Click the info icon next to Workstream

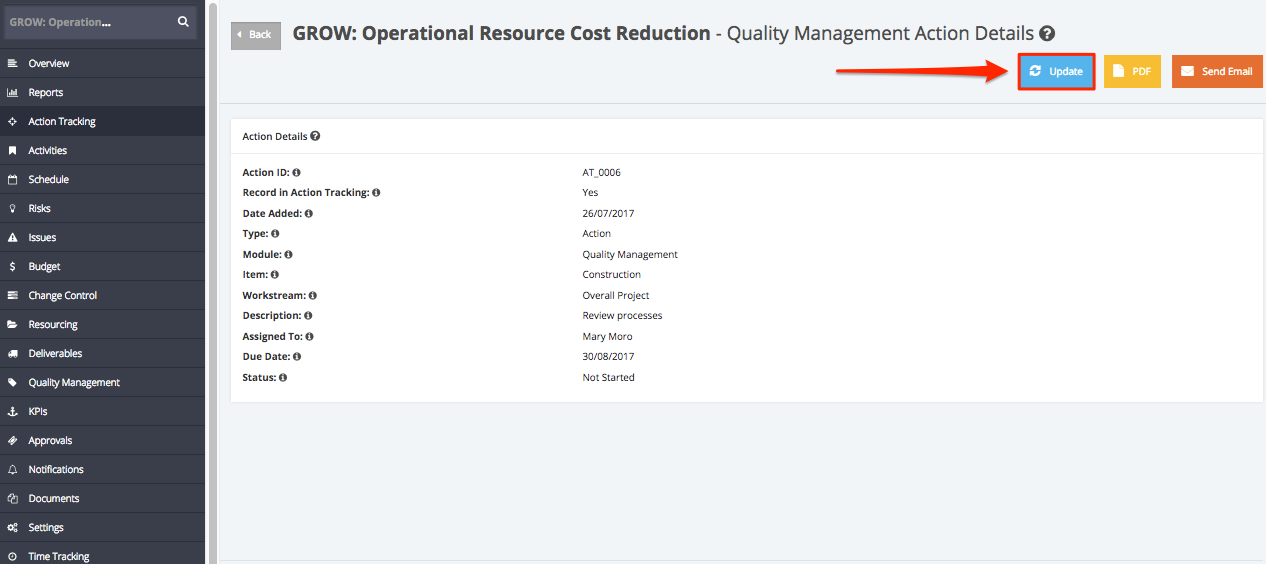[313, 296]
